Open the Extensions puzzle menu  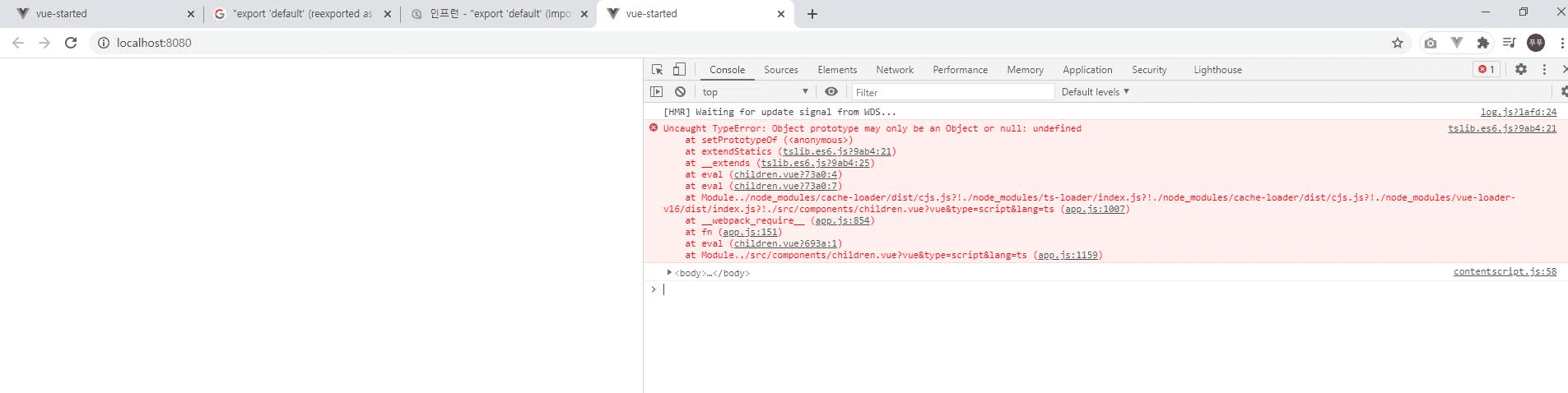[1483, 43]
